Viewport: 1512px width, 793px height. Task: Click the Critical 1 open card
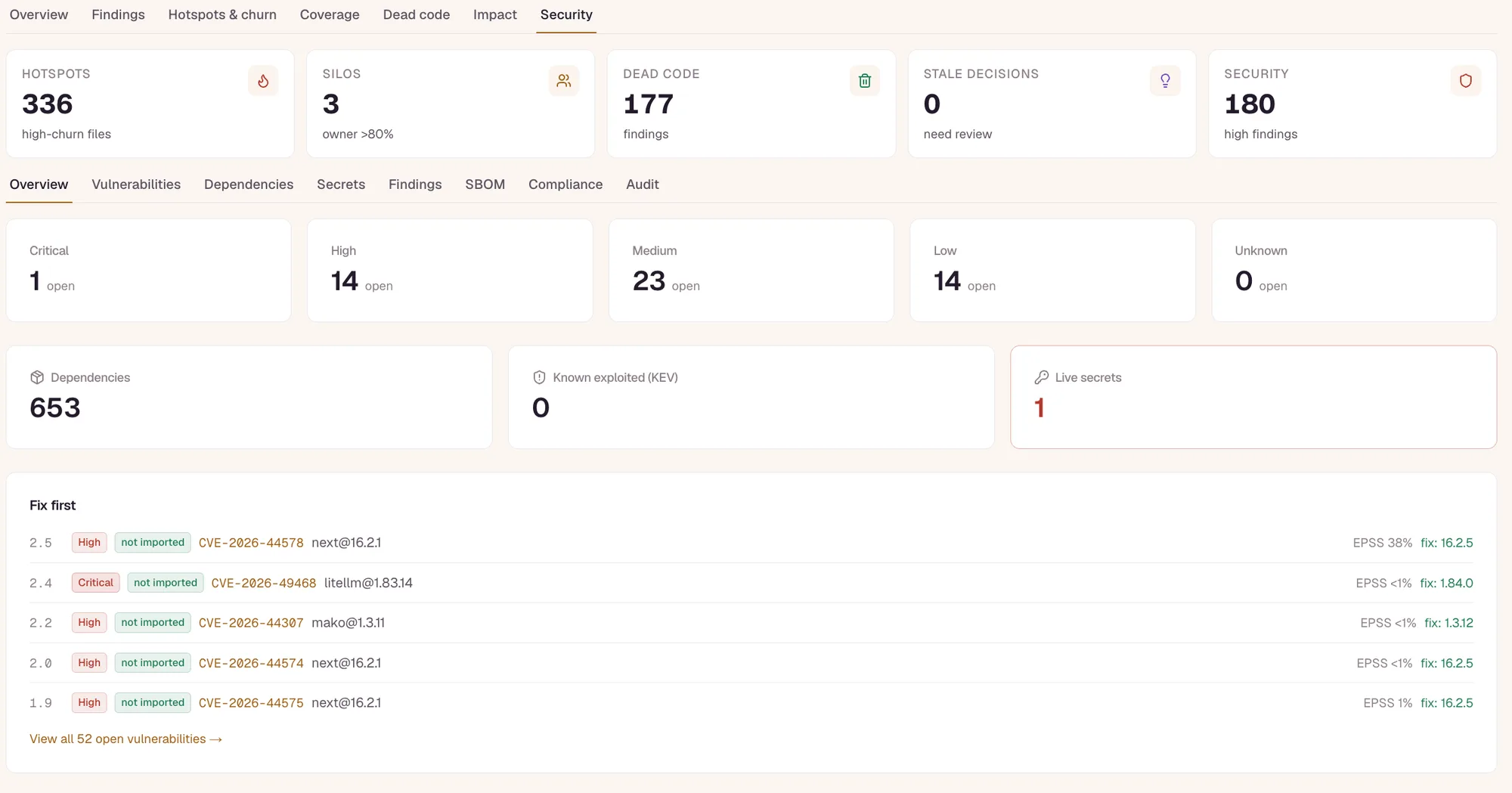tap(149, 271)
